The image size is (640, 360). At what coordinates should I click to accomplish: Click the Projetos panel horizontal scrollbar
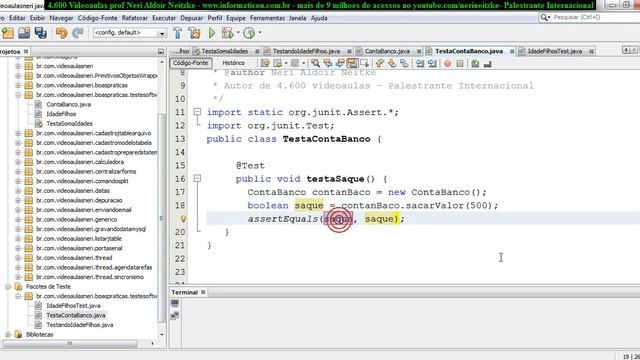tap(69, 344)
